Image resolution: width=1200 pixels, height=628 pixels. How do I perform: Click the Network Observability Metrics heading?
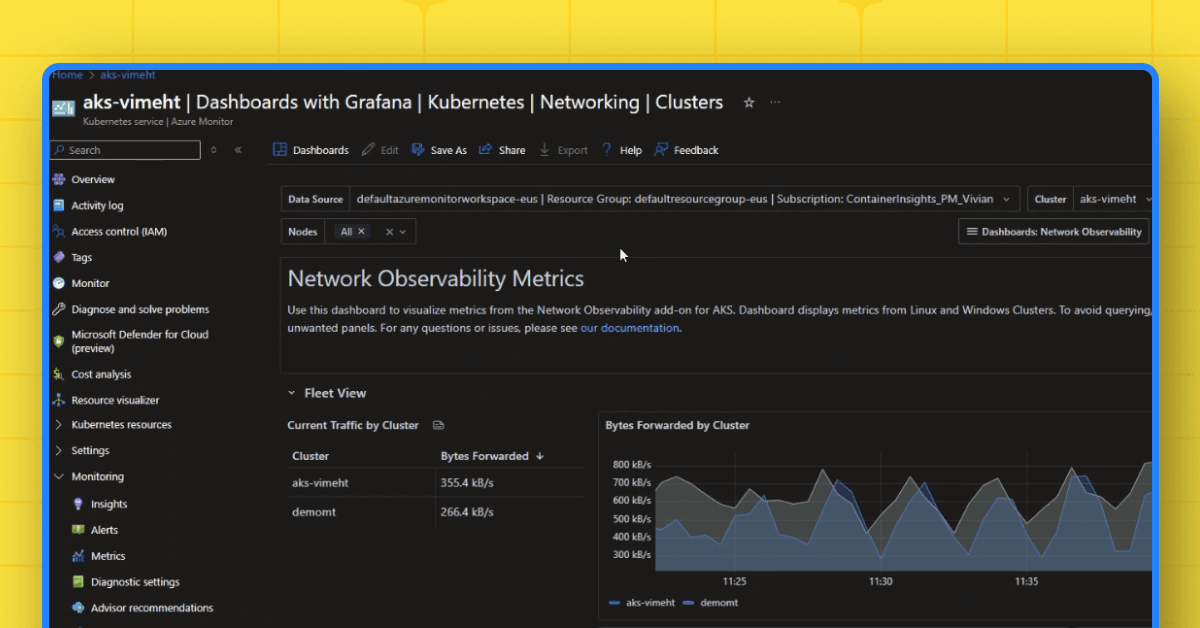click(x=436, y=279)
